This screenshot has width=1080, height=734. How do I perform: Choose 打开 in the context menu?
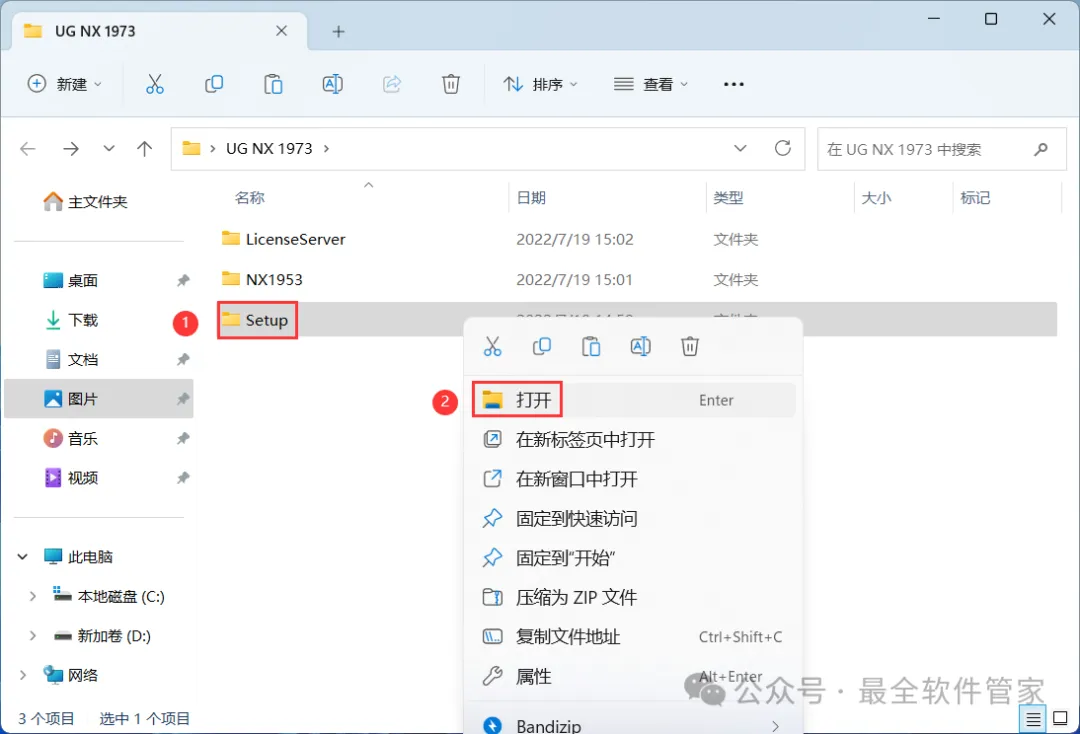pos(633,400)
